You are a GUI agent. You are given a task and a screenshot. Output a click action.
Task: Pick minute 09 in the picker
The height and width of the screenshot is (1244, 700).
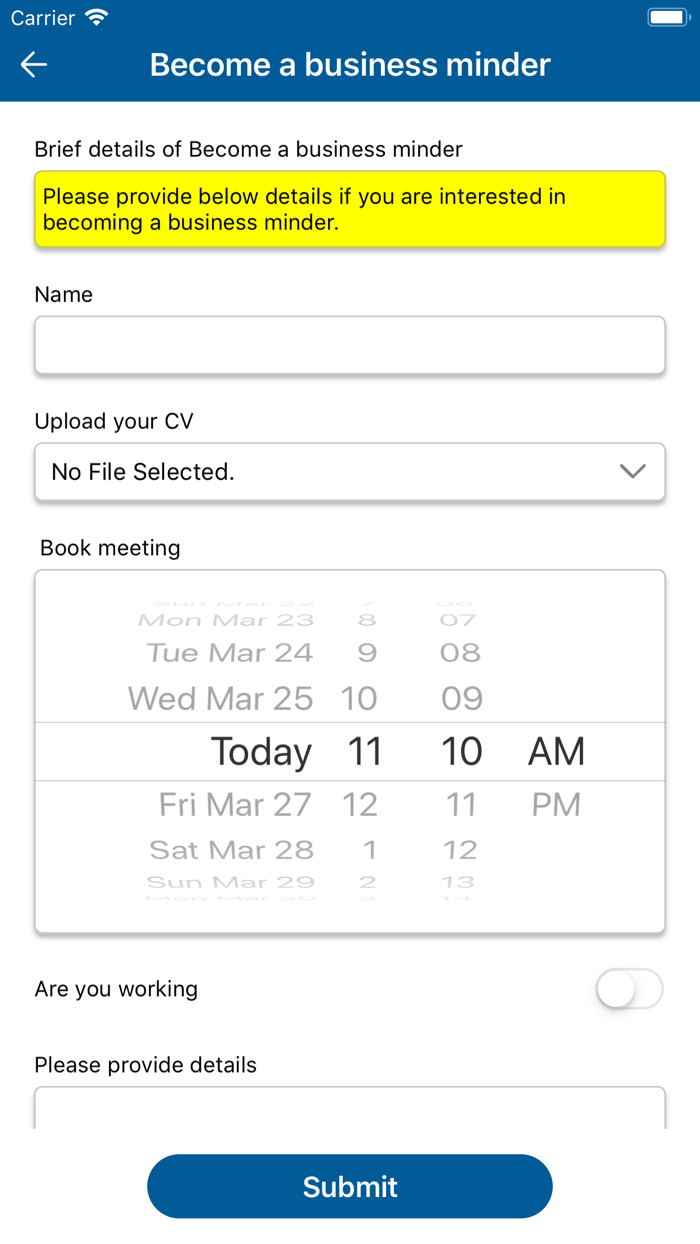point(461,698)
